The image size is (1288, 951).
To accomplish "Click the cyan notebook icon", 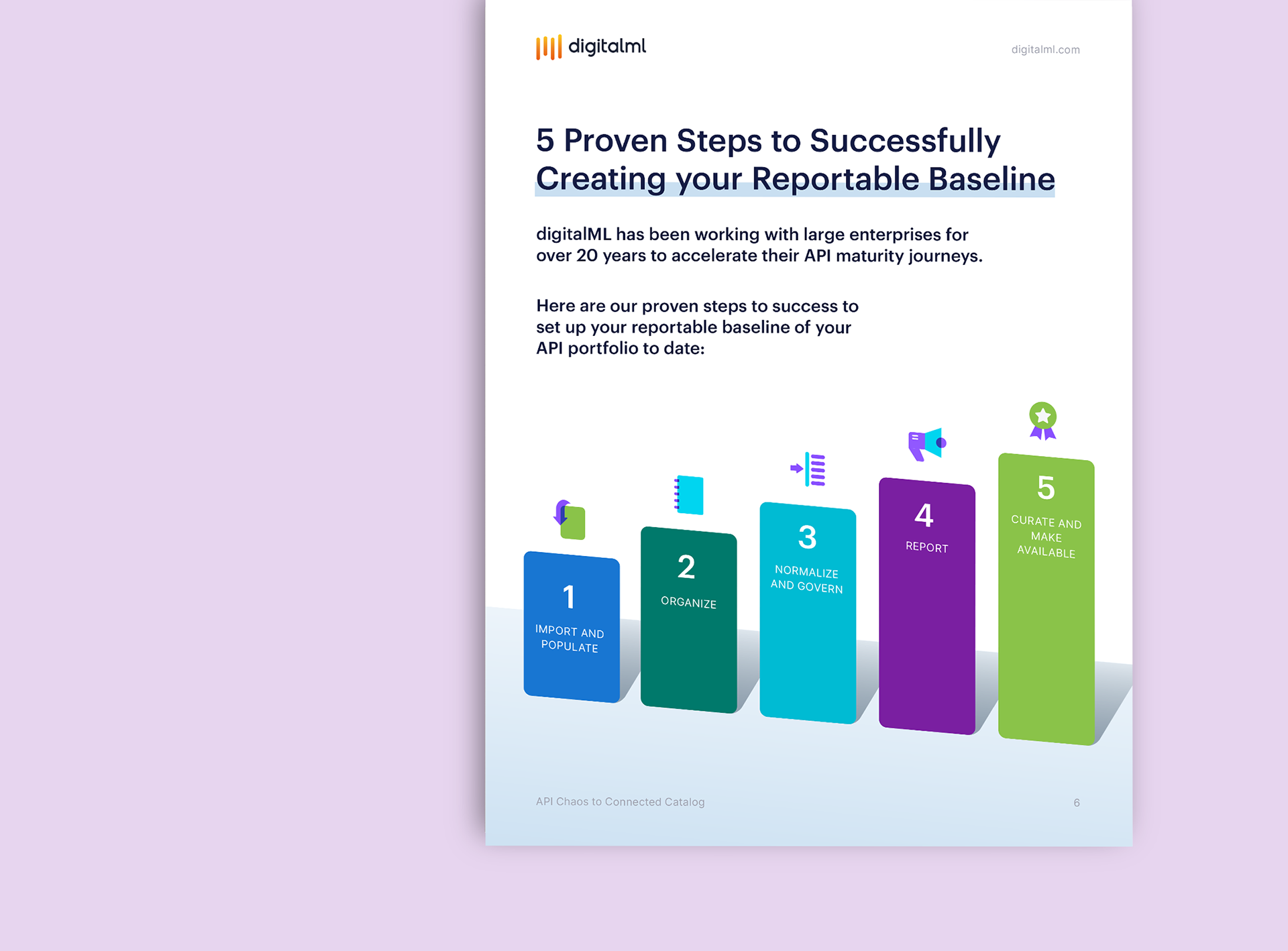I will click(x=688, y=495).
